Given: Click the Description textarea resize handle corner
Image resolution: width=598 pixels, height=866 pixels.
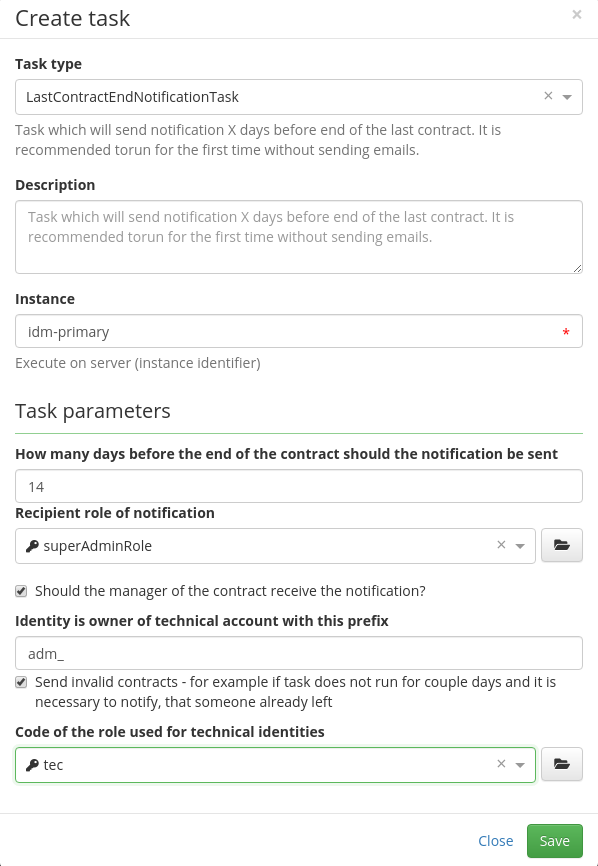Looking at the screenshot, I should point(577,268).
